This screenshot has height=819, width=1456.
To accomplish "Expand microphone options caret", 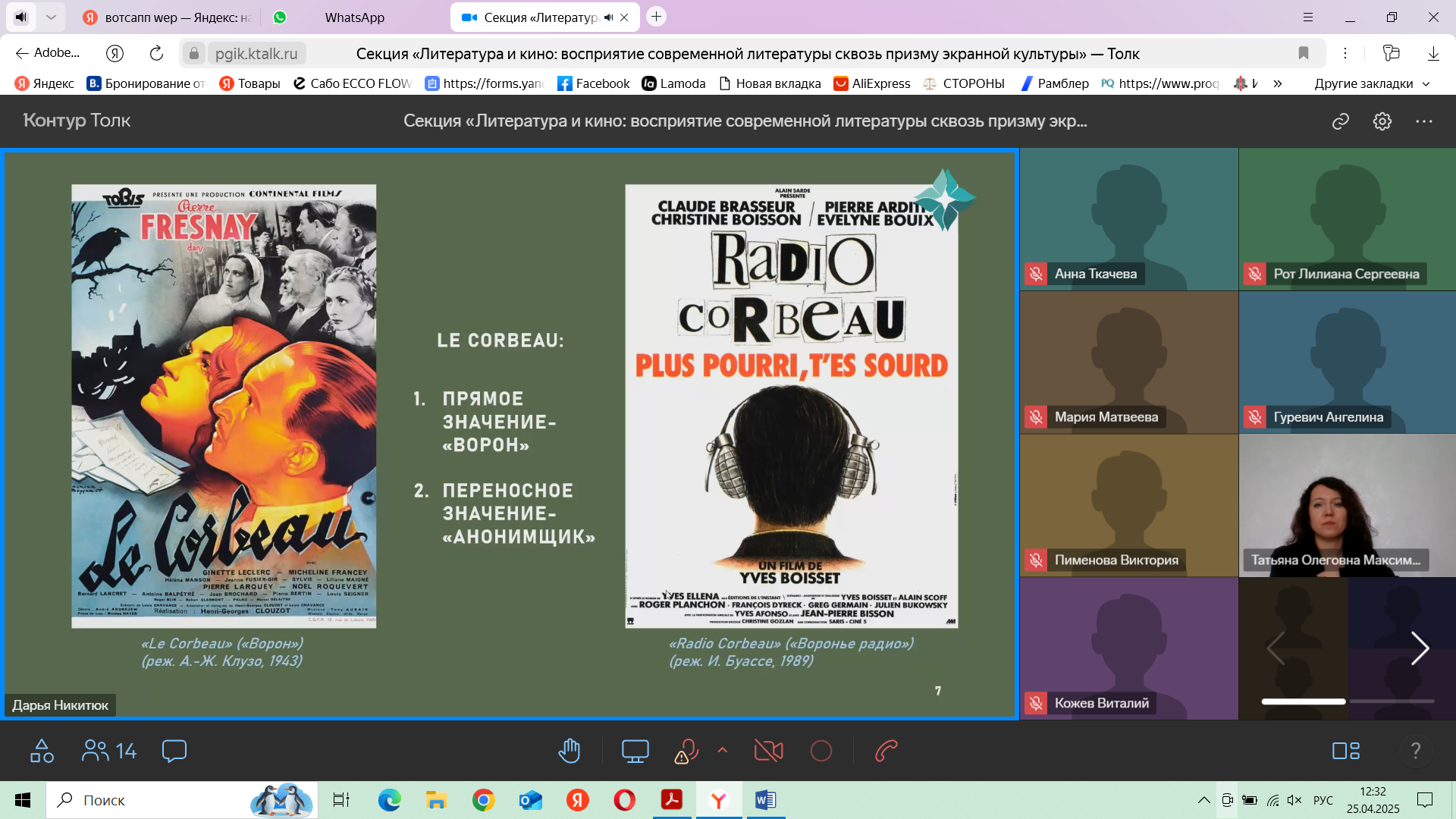I will [x=723, y=750].
